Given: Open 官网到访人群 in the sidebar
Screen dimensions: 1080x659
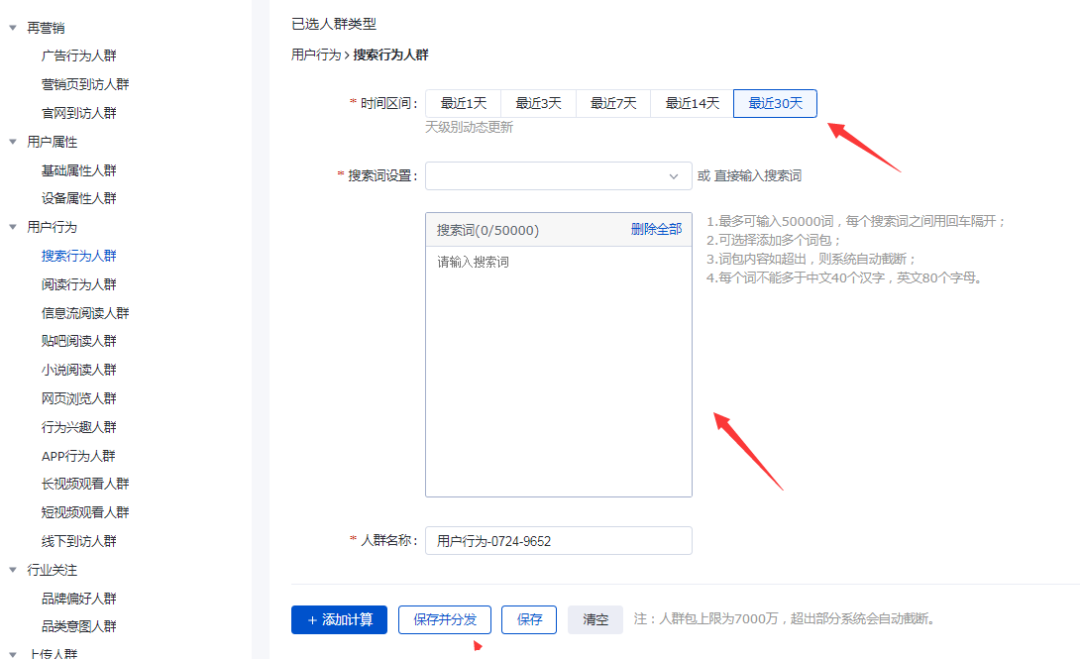Looking at the screenshot, I should coord(79,113).
